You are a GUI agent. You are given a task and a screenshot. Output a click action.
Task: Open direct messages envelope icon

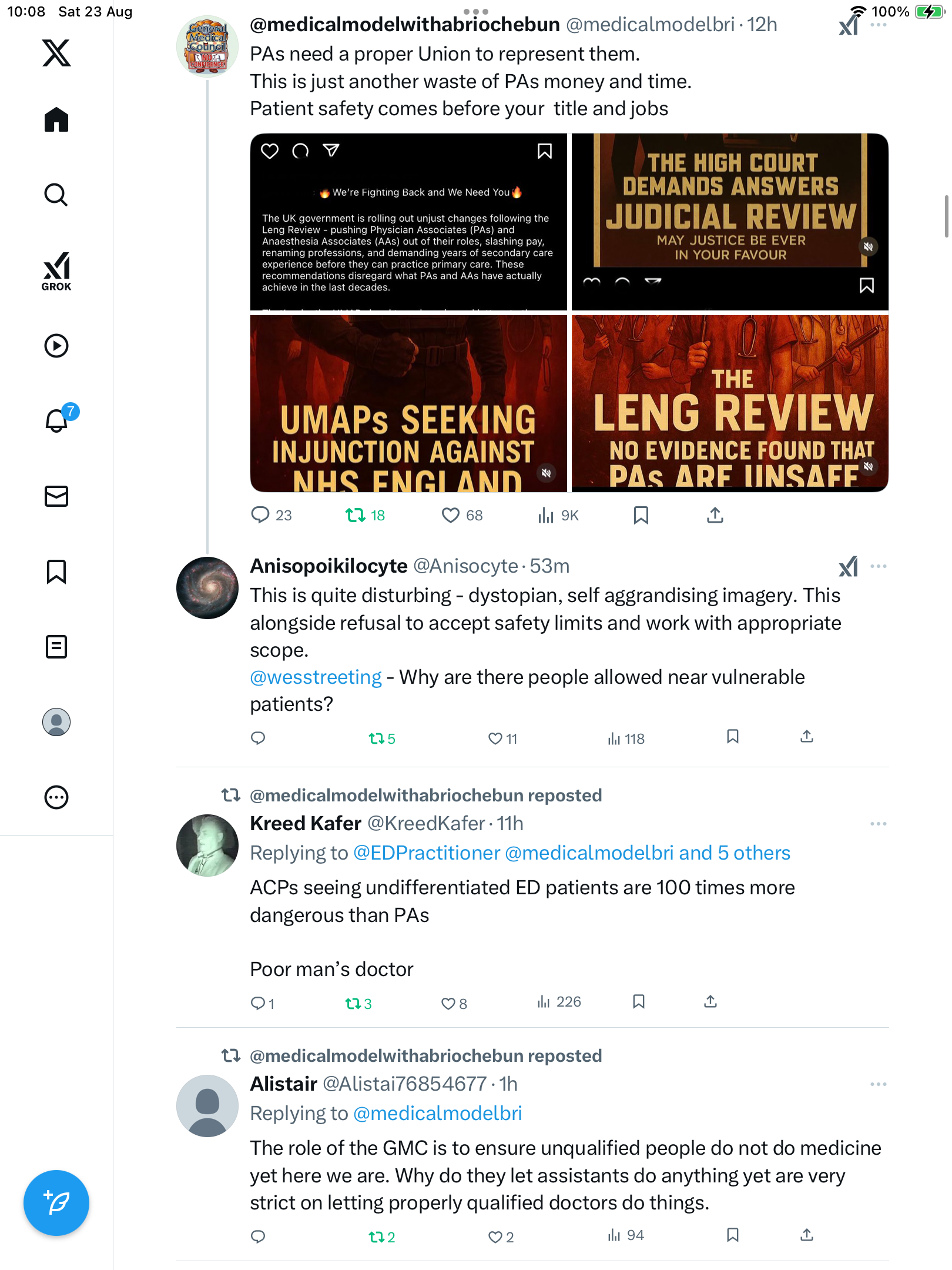(x=56, y=496)
